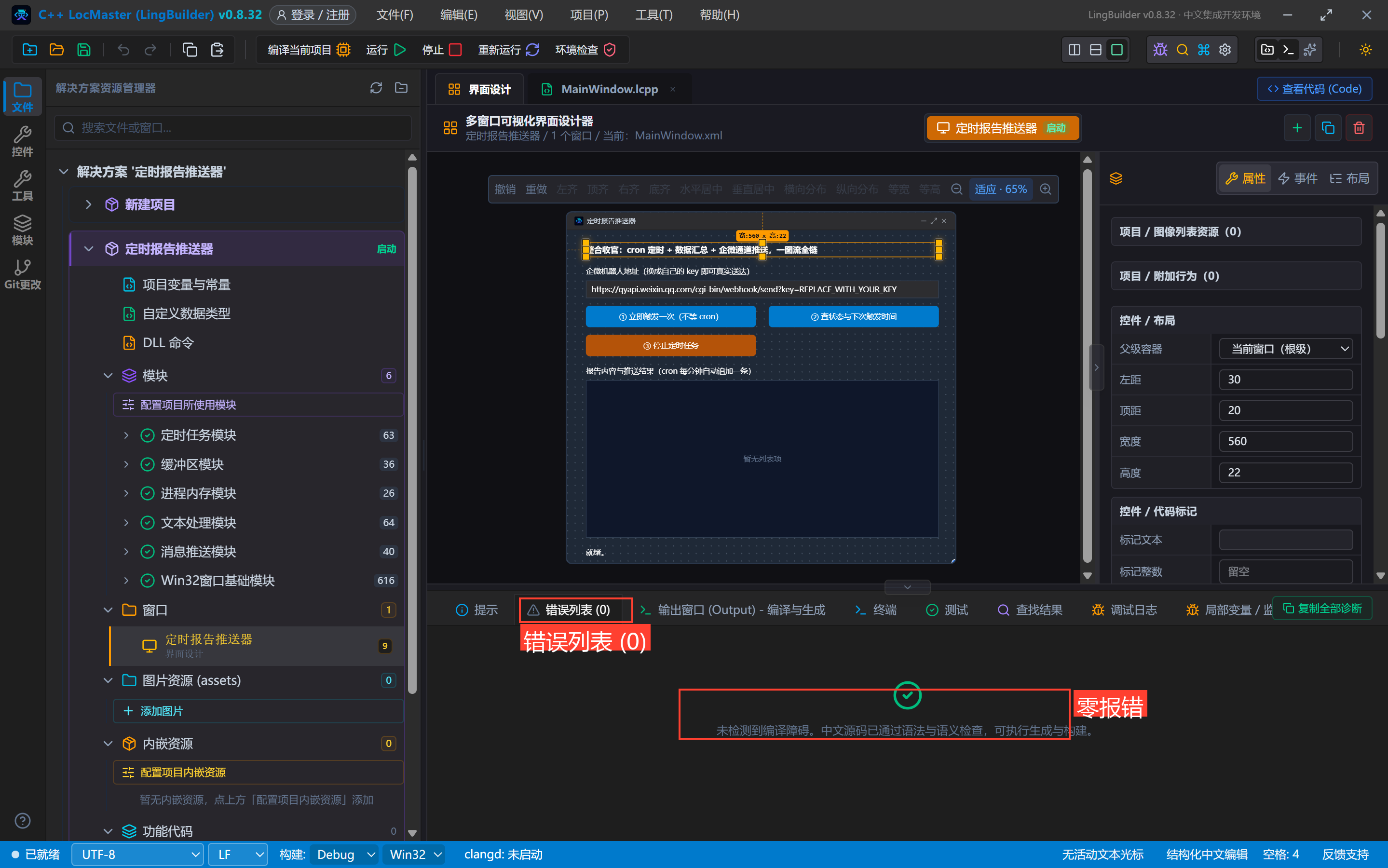Add a new window with plus icon
Viewport: 1388px width, 868px height.
click(x=1297, y=127)
